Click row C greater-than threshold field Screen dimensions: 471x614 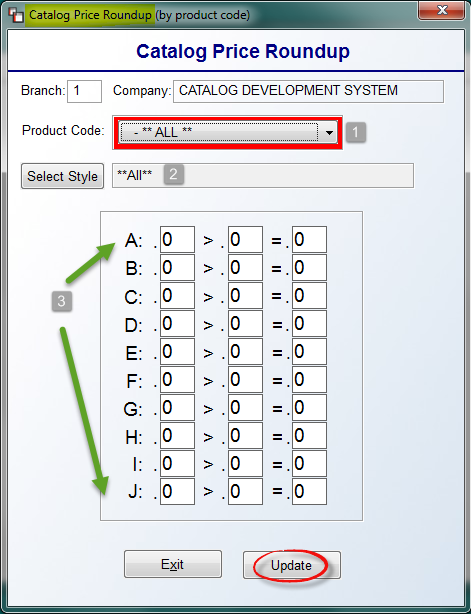(245, 296)
